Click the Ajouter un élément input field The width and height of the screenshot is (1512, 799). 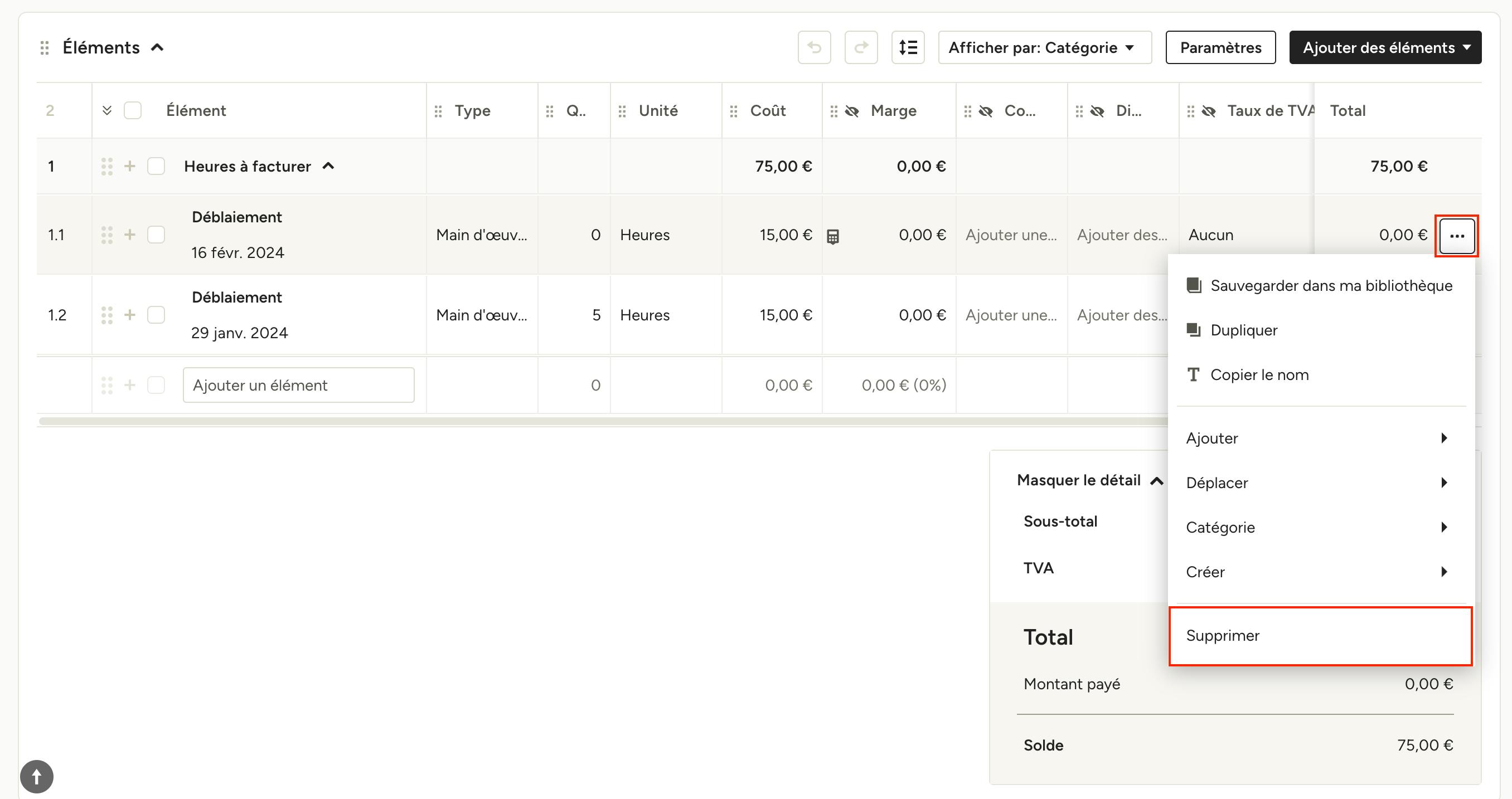(x=299, y=386)
